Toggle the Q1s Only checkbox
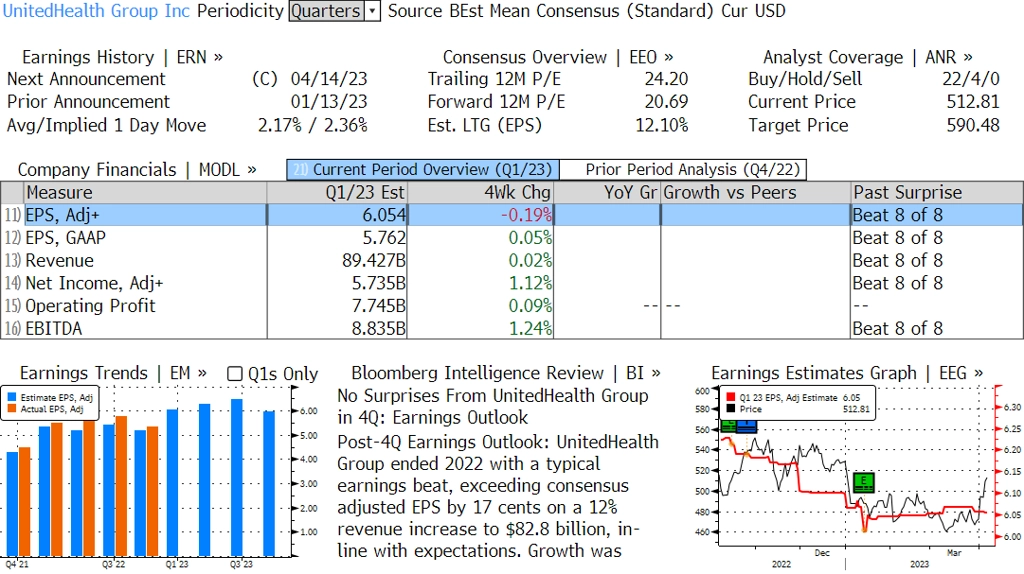1024x574 pixels. tap(234, 374)
